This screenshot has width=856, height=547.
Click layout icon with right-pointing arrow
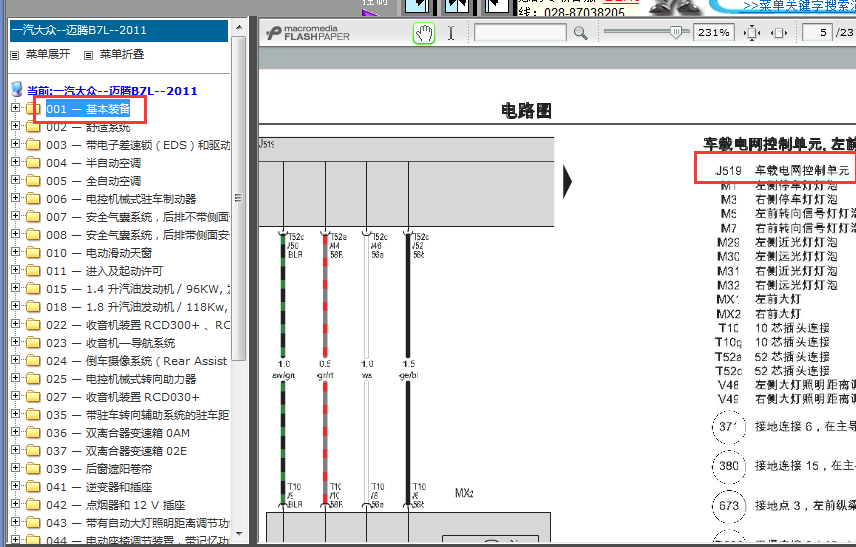[x=418, y=7]
